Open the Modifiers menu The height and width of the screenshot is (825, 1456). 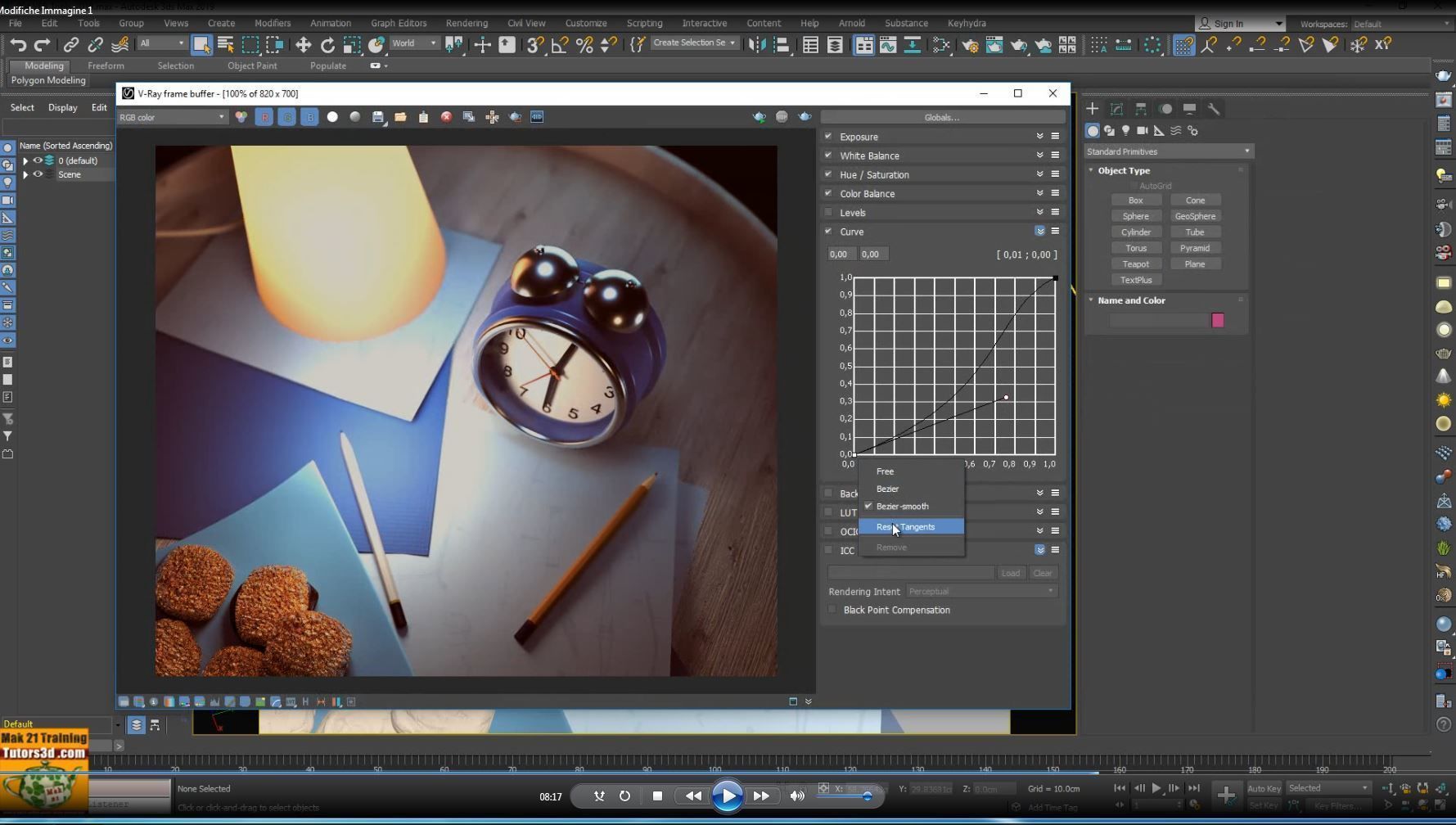(273, 23)
